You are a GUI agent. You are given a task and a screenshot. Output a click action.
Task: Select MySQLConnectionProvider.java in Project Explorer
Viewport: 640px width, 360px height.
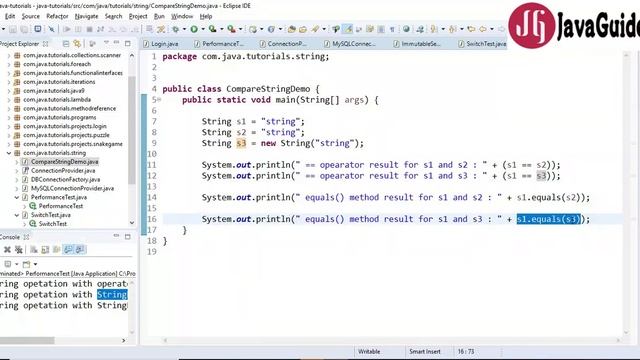72,189
